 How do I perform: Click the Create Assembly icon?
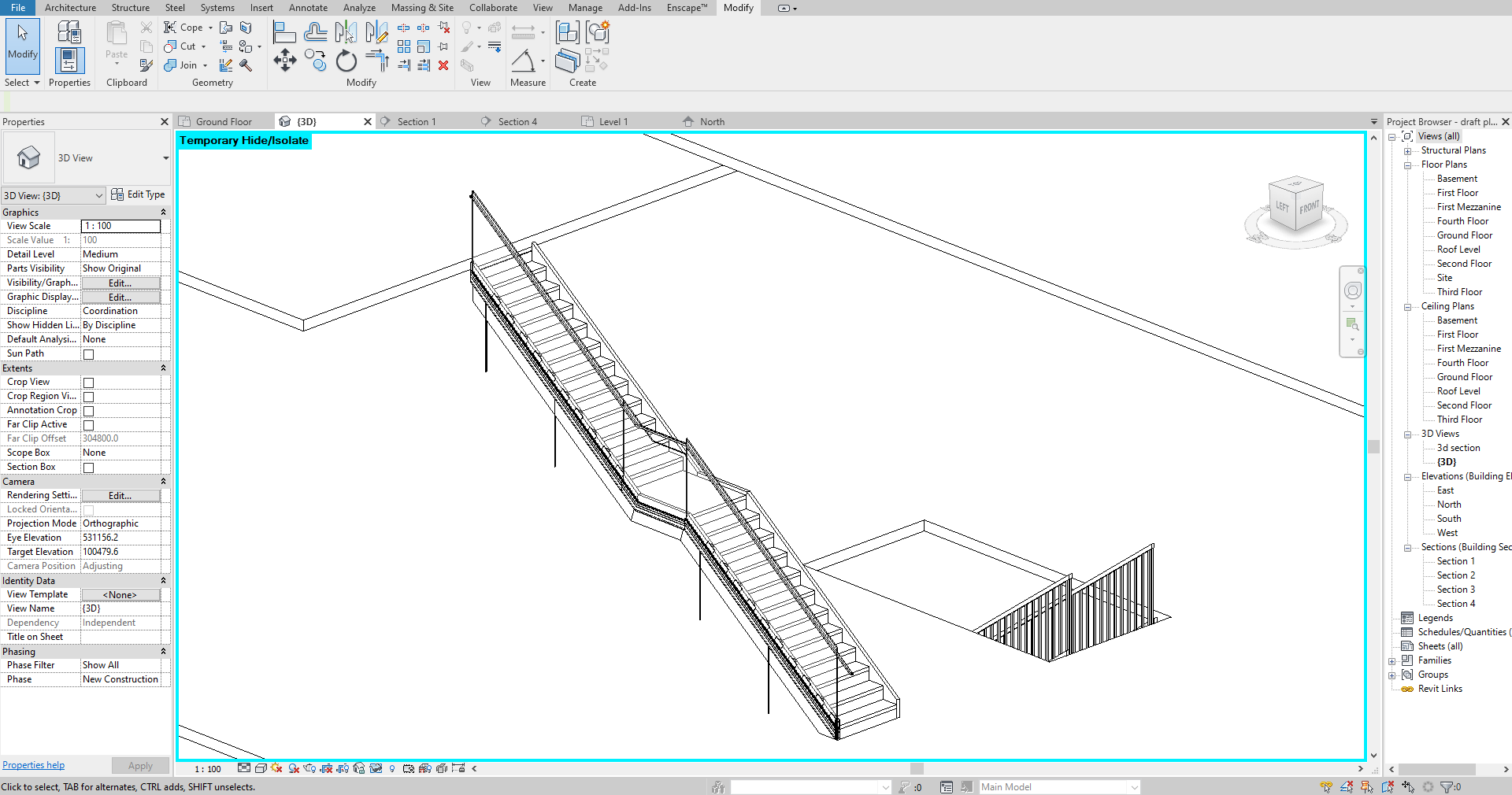coord(568,32)
